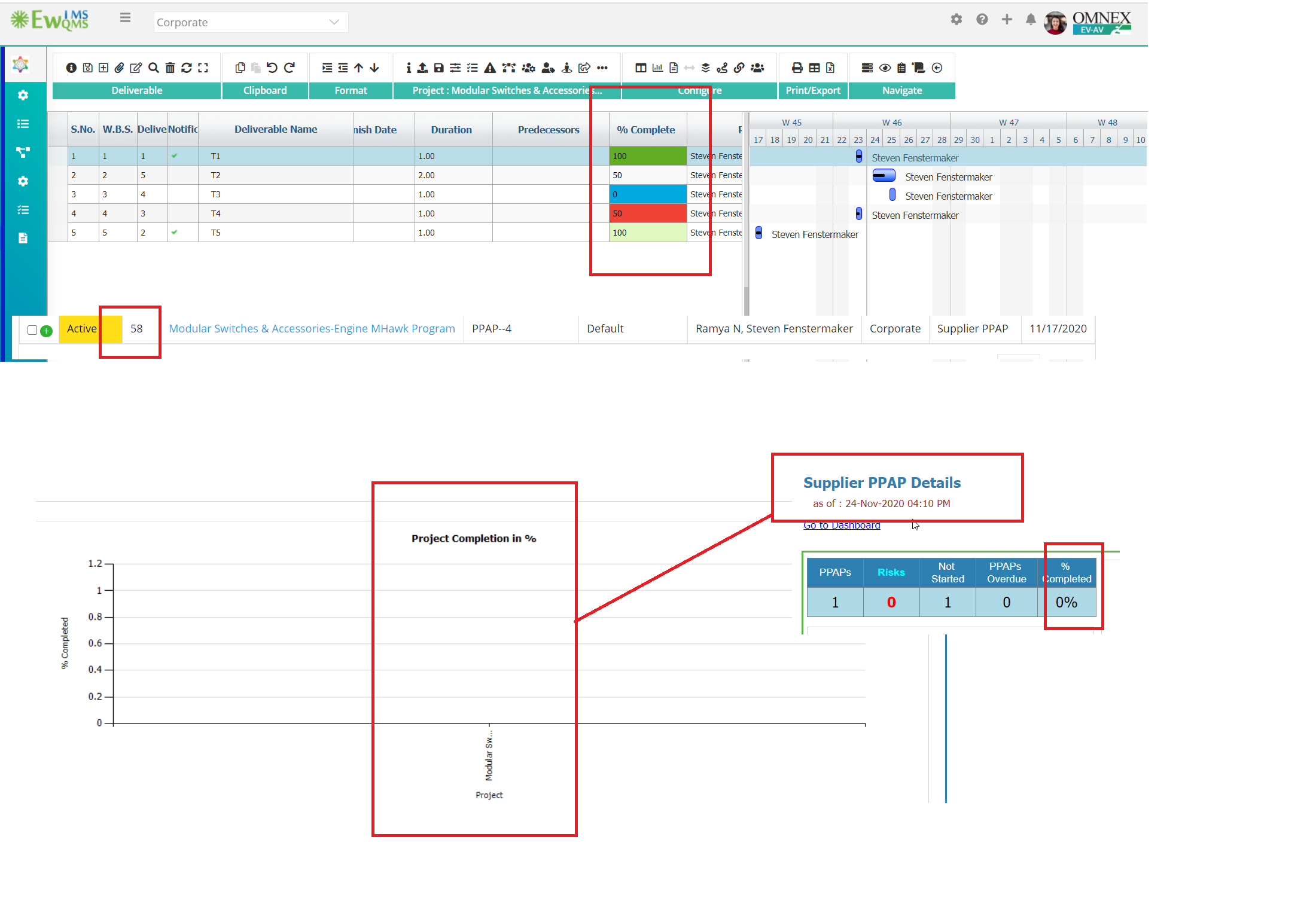Click the indent icon in Format group
This screenshot has width=1316, height=922.
(327, 68)
